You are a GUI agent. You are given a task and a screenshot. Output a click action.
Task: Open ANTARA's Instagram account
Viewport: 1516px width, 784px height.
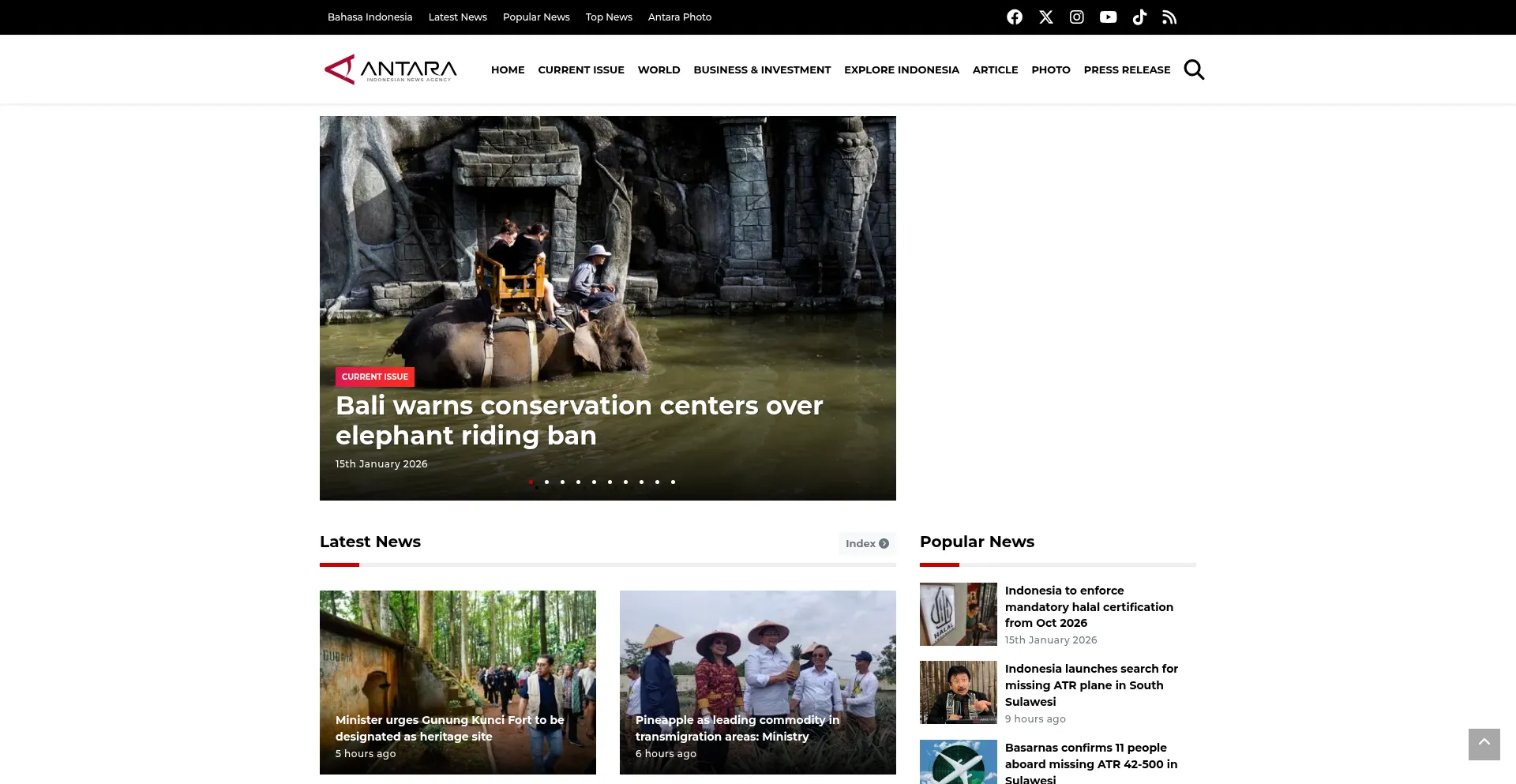pyautogui.click(x=1076, y=17)
